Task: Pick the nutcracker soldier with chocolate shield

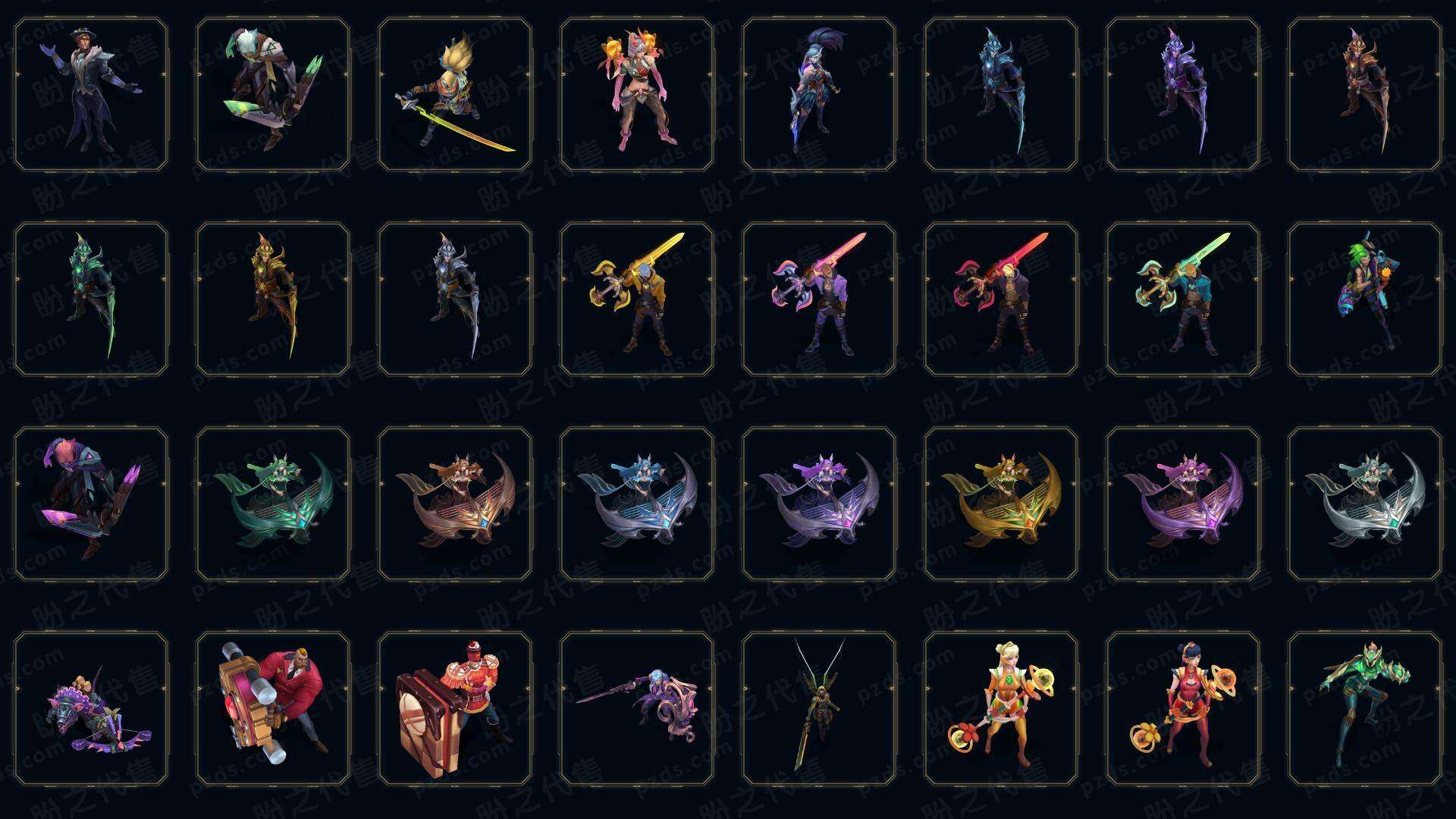Action: [455, 708]
